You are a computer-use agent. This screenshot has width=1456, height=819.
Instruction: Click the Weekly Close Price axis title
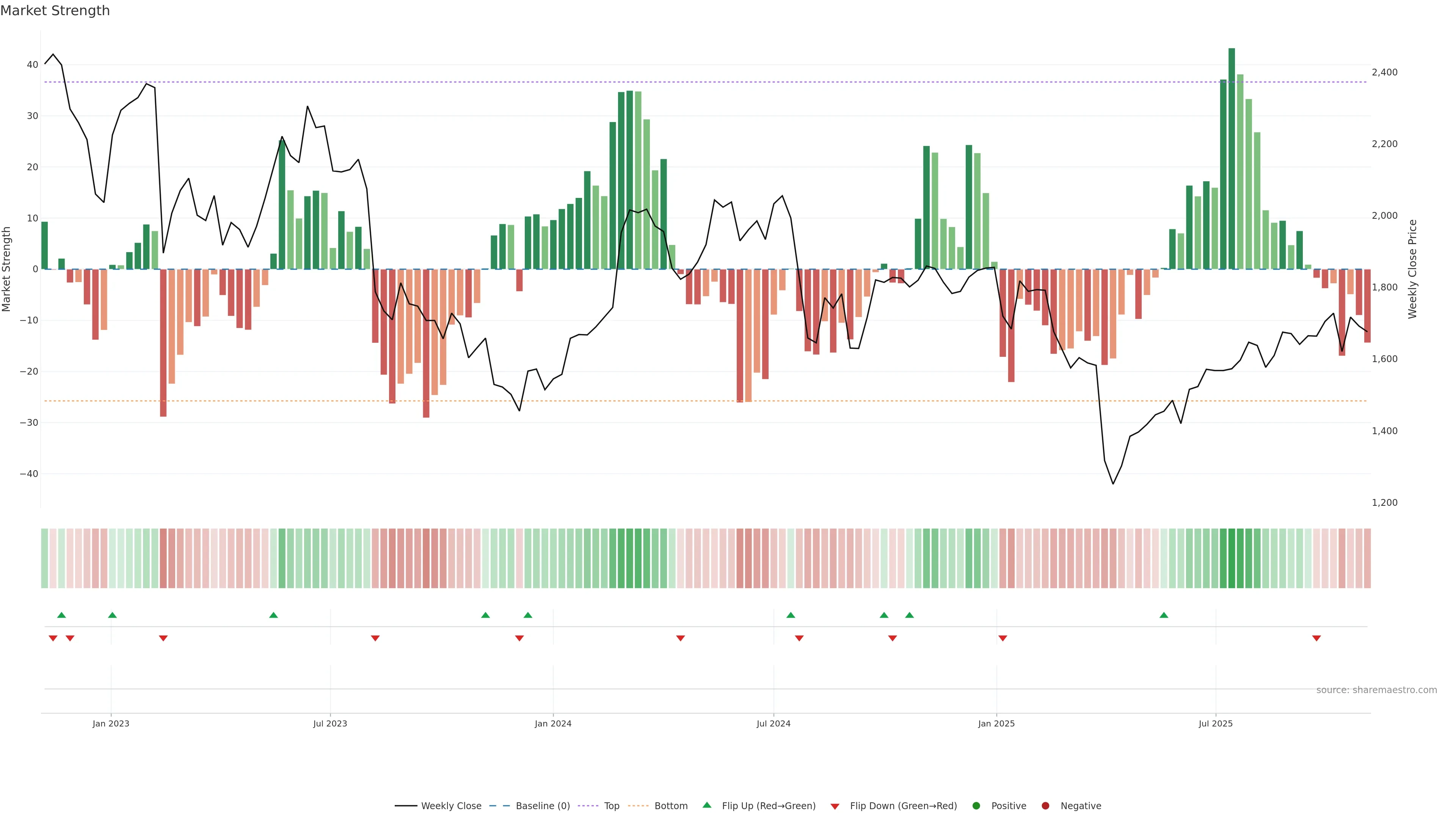(x=1412, y=269)
